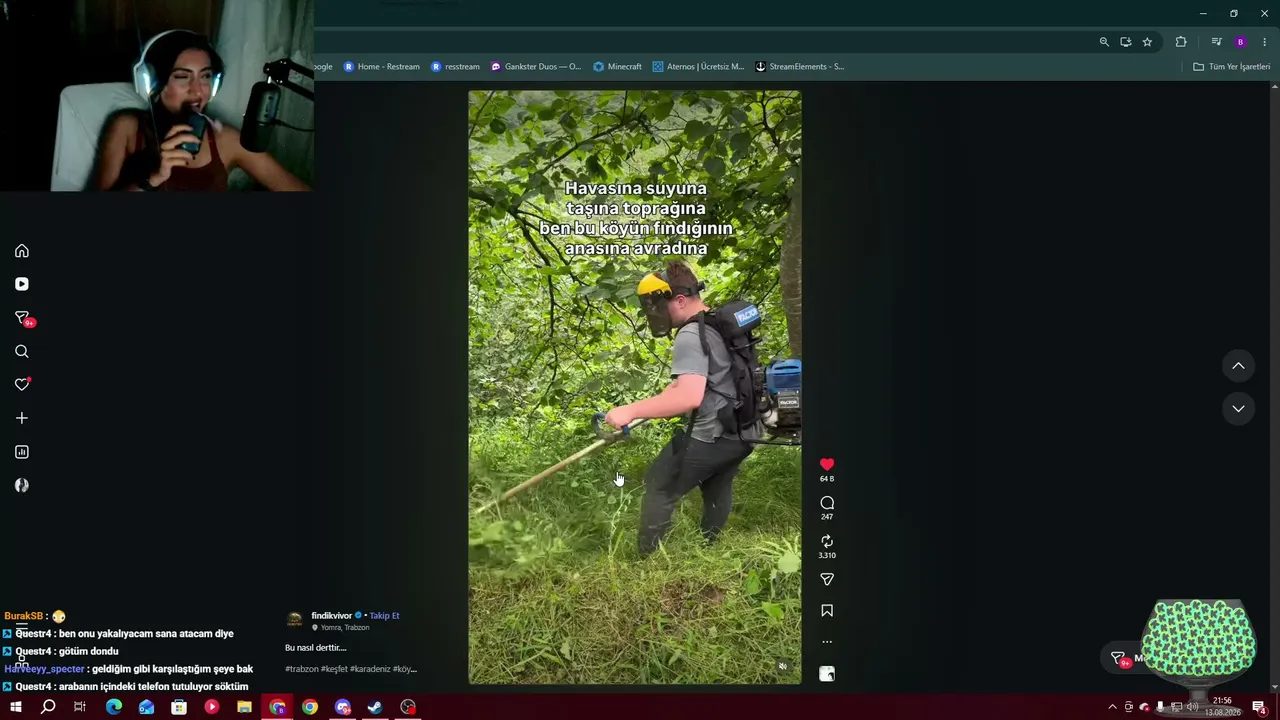Go to previous reel with up chevron
The image size is (1280, 720).
tap(1238, 366)
